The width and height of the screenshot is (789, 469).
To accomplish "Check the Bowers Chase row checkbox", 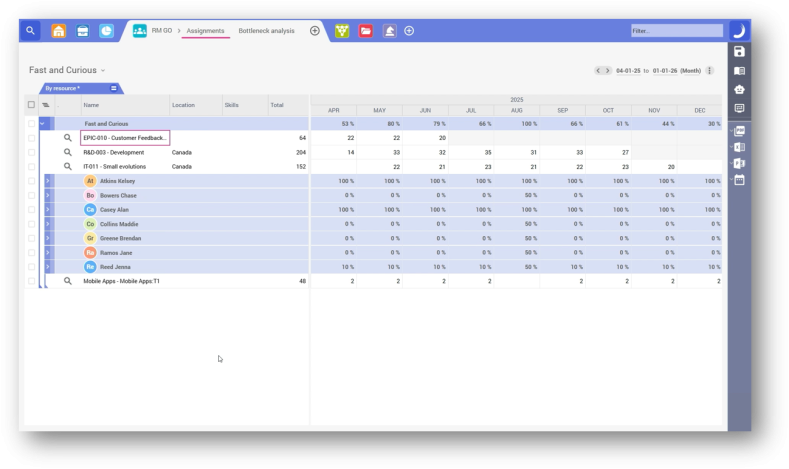I will [x=31, y=195].
